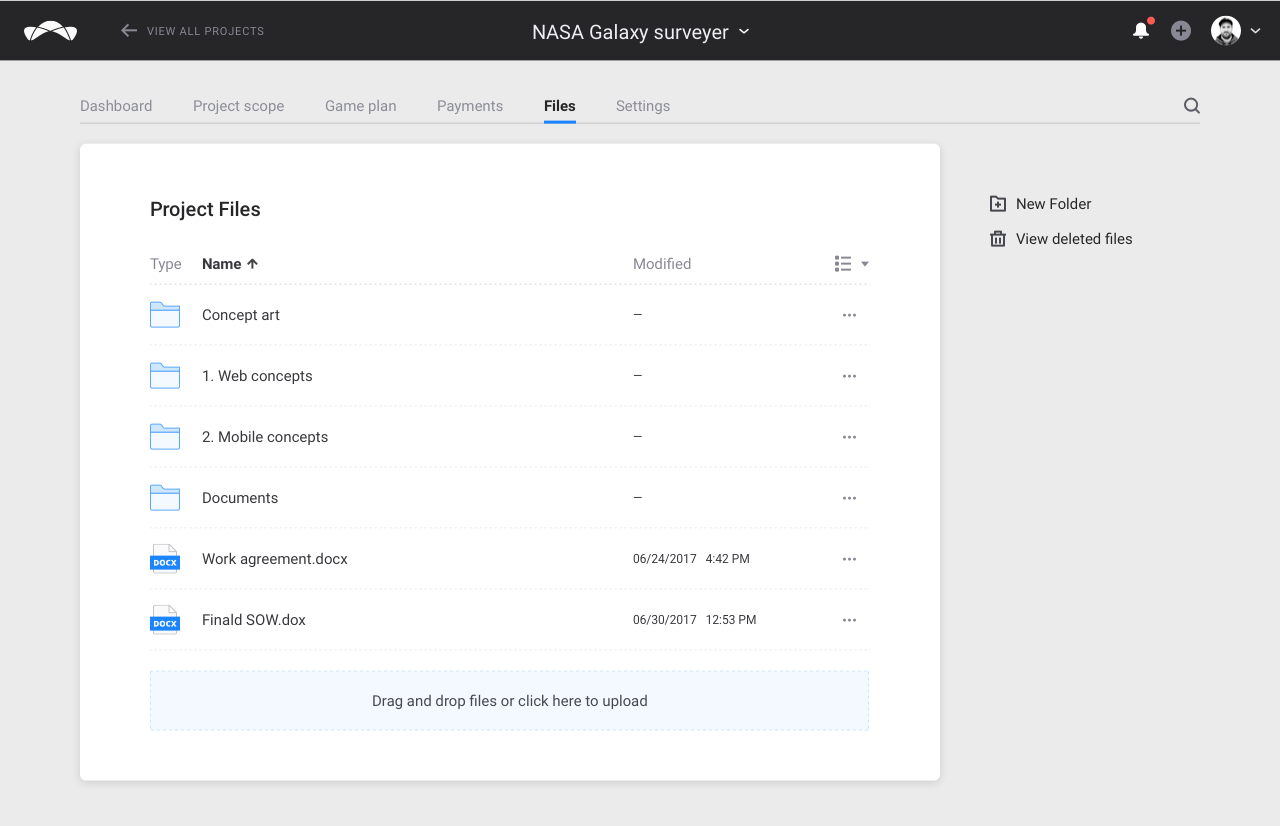
Task: Open the Concept art folder name
Action: click(241, 315)
